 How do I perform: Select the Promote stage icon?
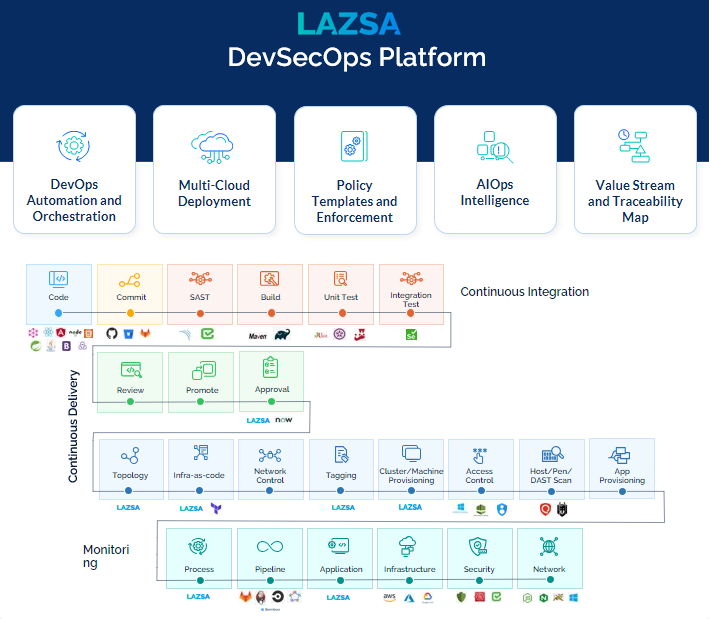(204, 370)
